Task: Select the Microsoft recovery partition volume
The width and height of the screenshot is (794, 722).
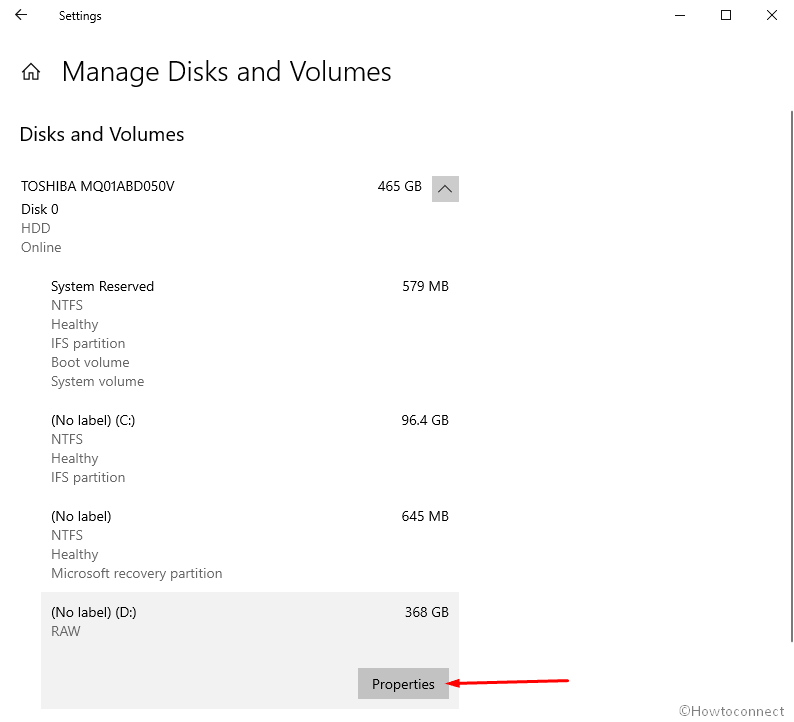Action: tap(250, 545)
